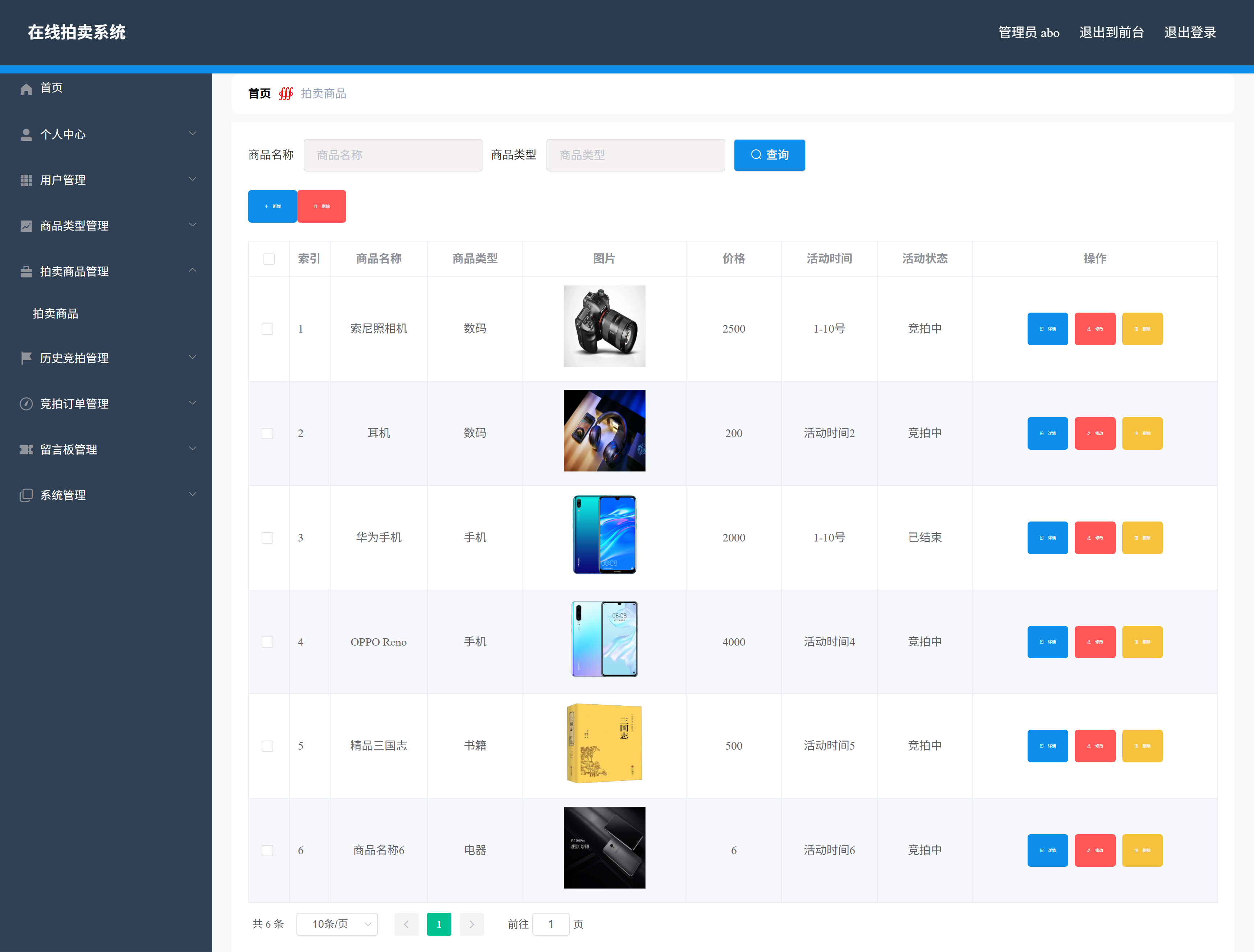Open the 10条/页 page size dropdown
1254x952 pixels.
pyautogui.click(x=337, y=924)
